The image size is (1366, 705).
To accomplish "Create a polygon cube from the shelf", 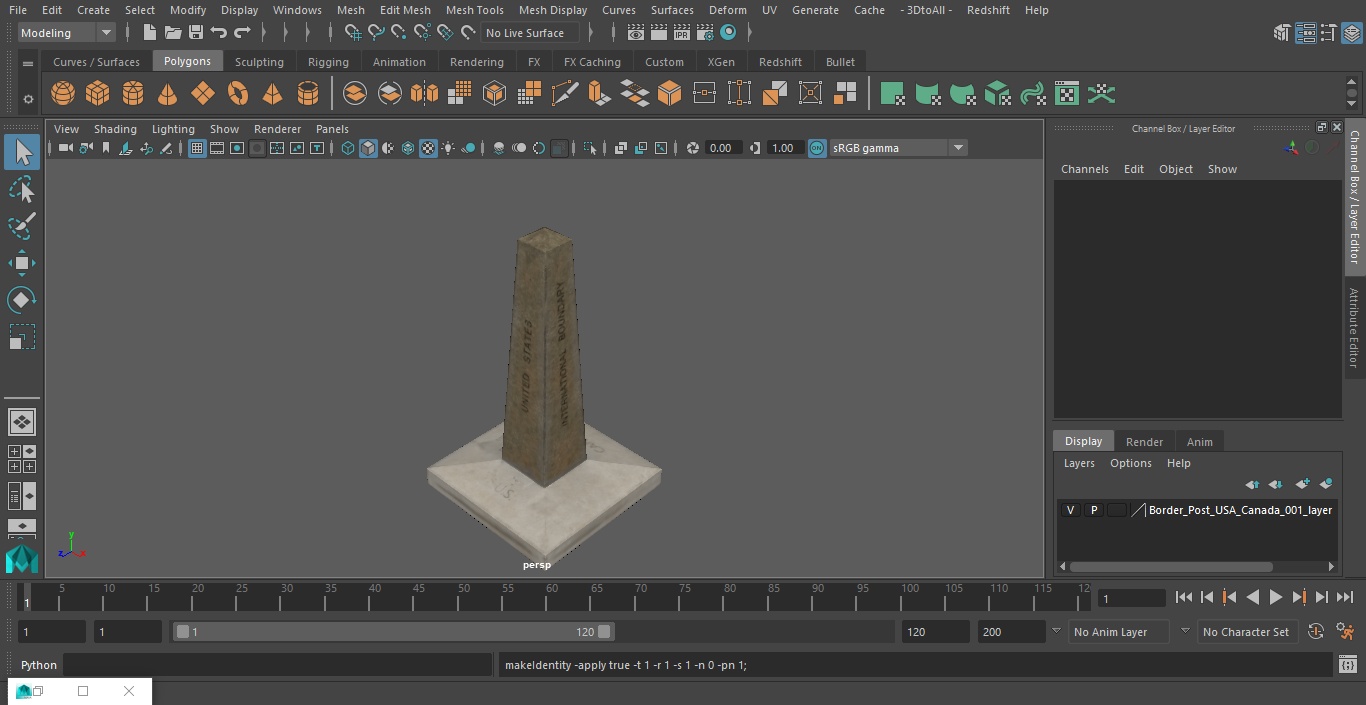I will [x=98, y=94].
